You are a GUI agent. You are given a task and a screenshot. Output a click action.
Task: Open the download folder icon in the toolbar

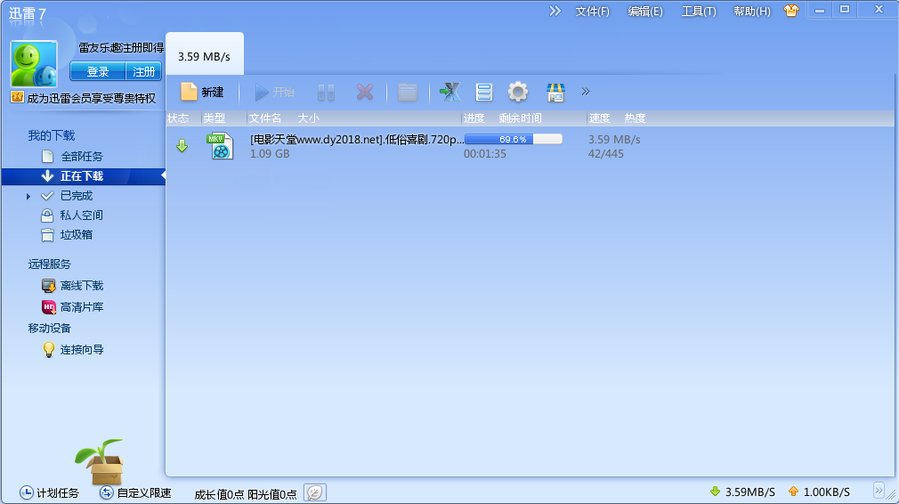[407, 92]
